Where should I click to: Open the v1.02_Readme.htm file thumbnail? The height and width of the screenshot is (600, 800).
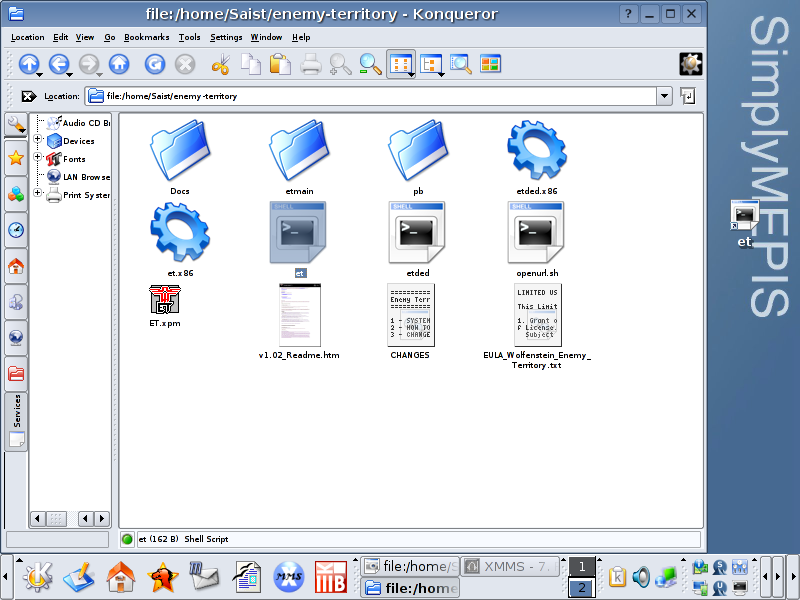(299, 313)
